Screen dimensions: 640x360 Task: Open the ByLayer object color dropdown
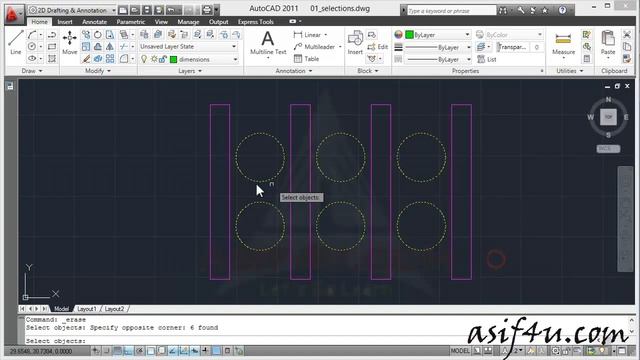438,35
